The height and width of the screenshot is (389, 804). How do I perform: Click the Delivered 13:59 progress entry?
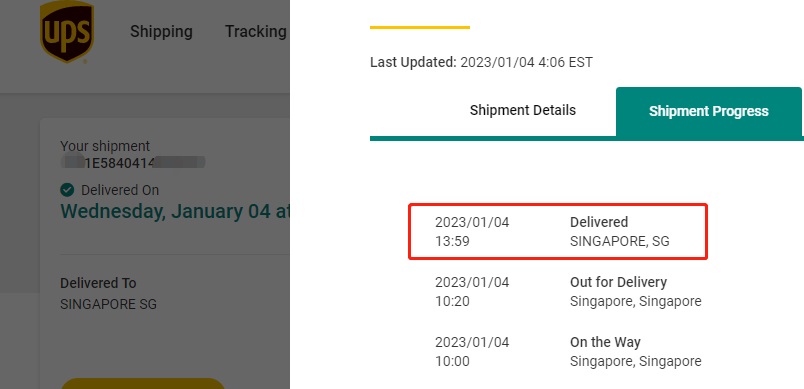pos(558,231)
